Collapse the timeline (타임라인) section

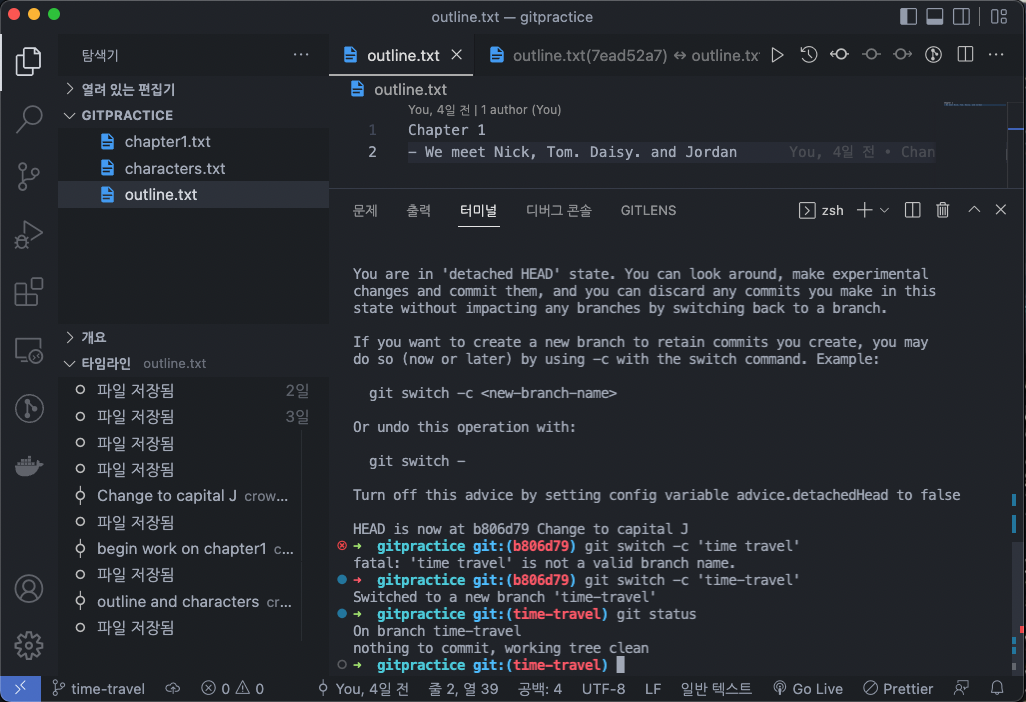click(x=194, y=364)
